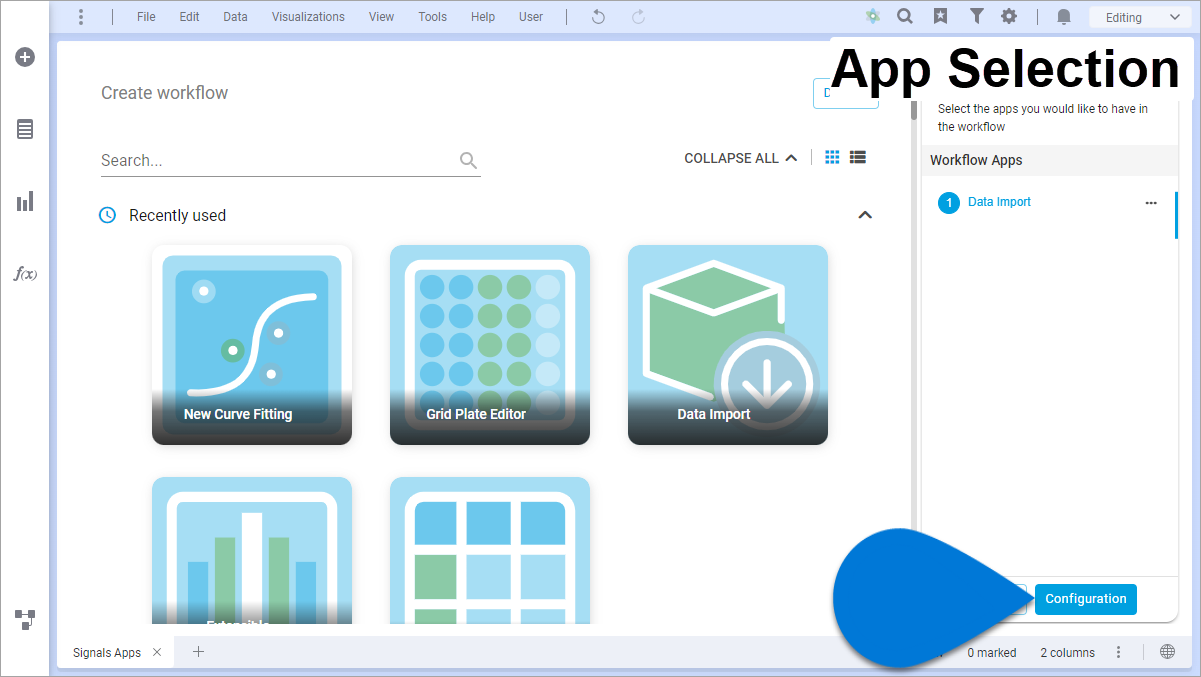1201x677 pixels.
Task: Open Data Import app options ellipsis
Action: 1151,202
